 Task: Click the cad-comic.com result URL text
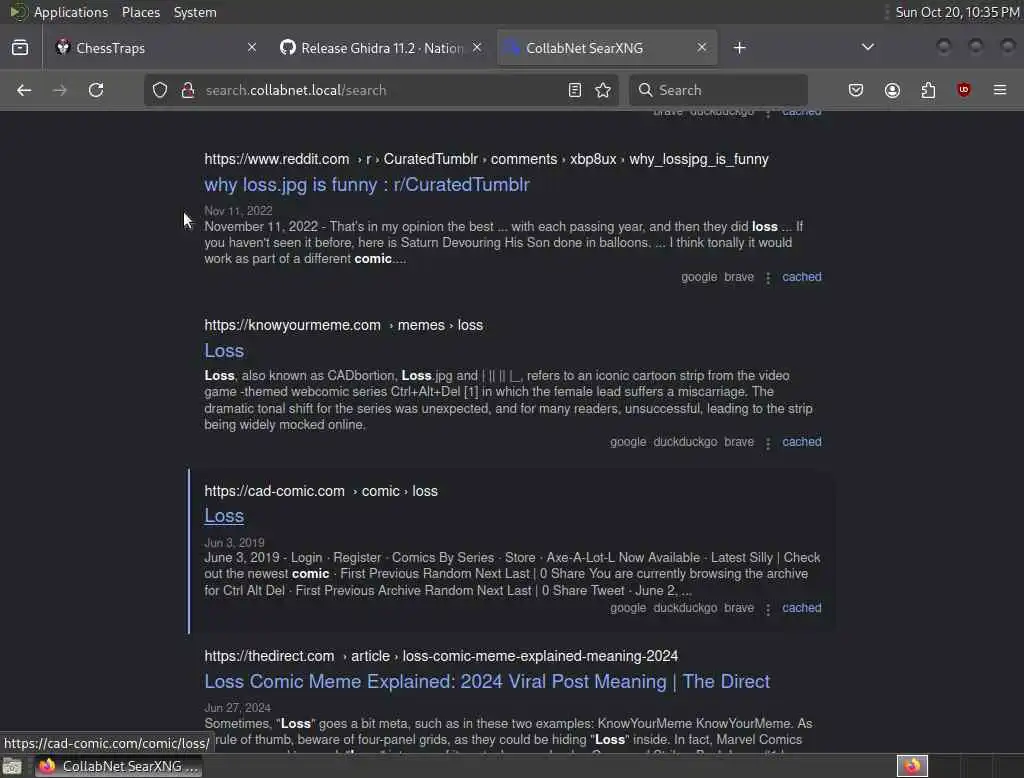[321, 491]
